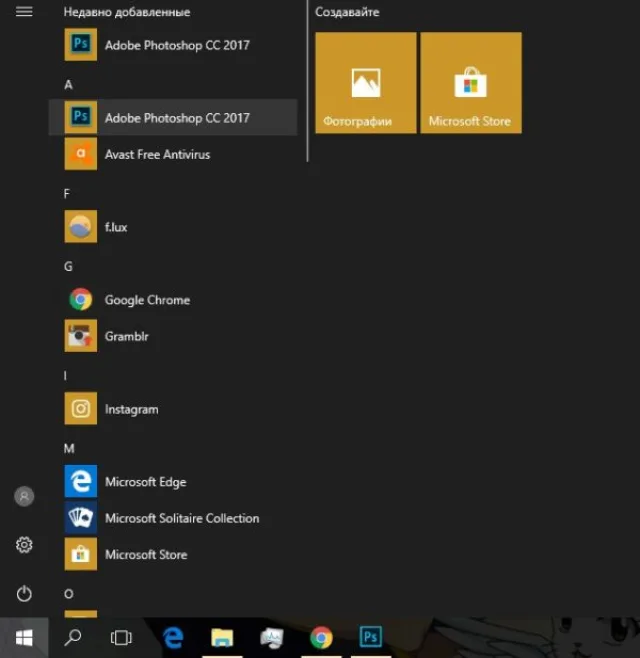Open the Start menu hamburger icon
Screen dimensions: 640x658
coord(24,11)
